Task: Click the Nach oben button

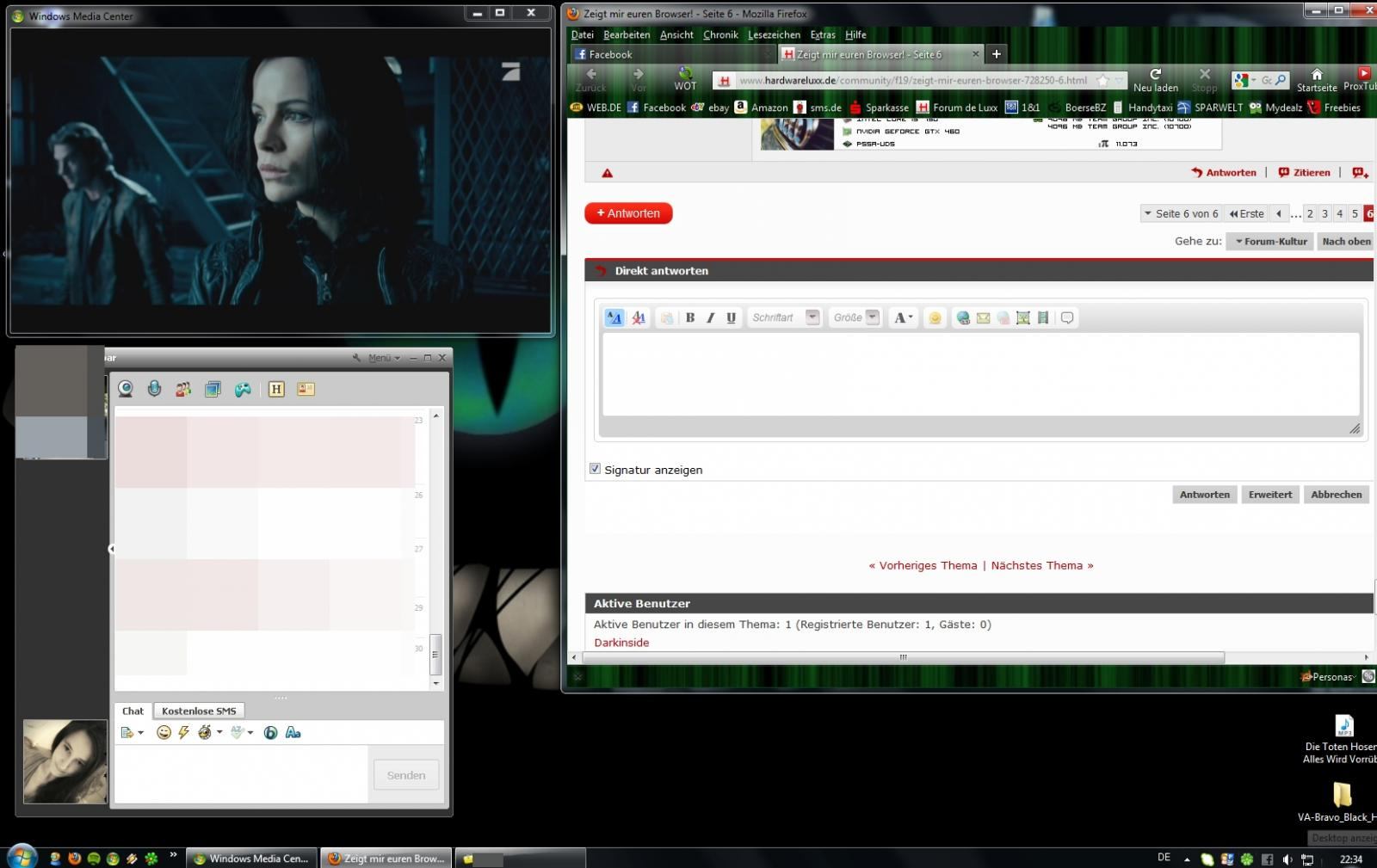Action: (1346, 242)
